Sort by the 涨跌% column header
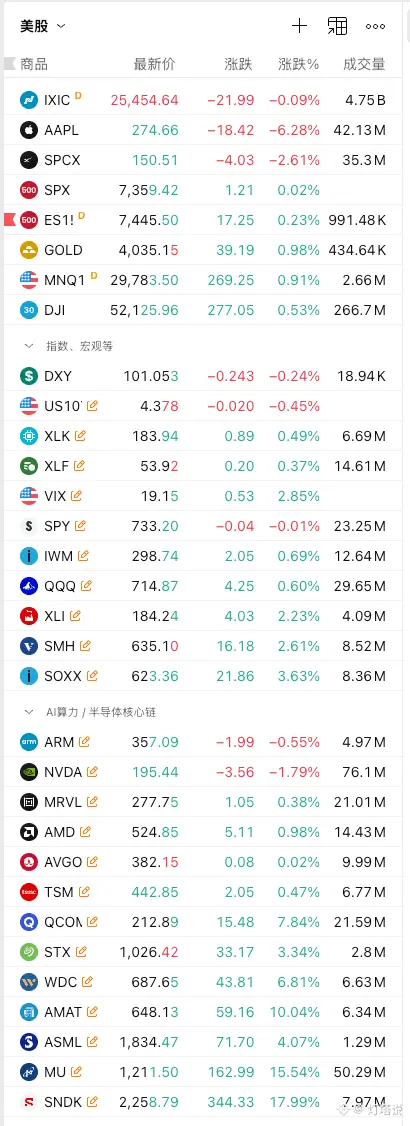 click(299, 64)
